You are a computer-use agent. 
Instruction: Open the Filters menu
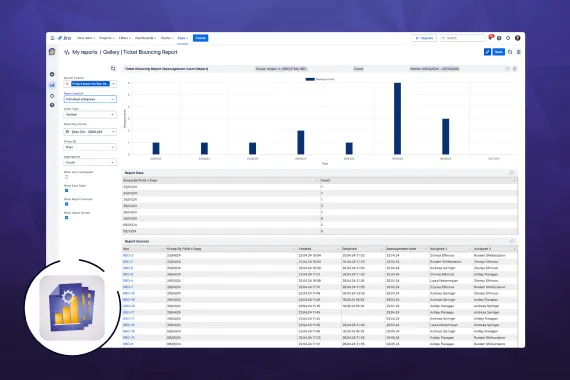(x=124, y=38)
